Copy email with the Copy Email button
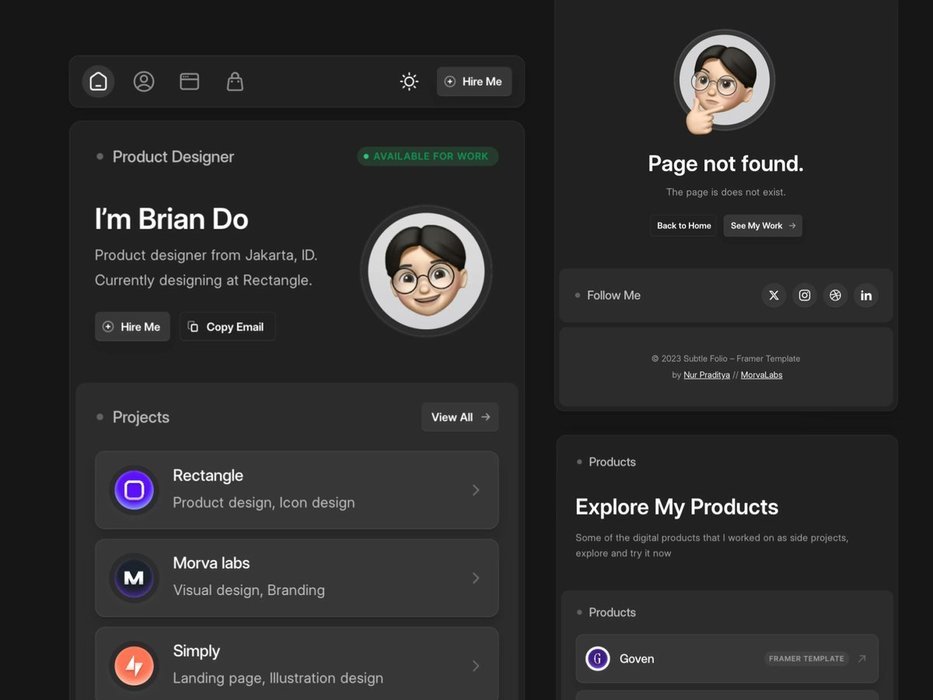The height and width of the screenshot is (700, 933). point(227,327)
